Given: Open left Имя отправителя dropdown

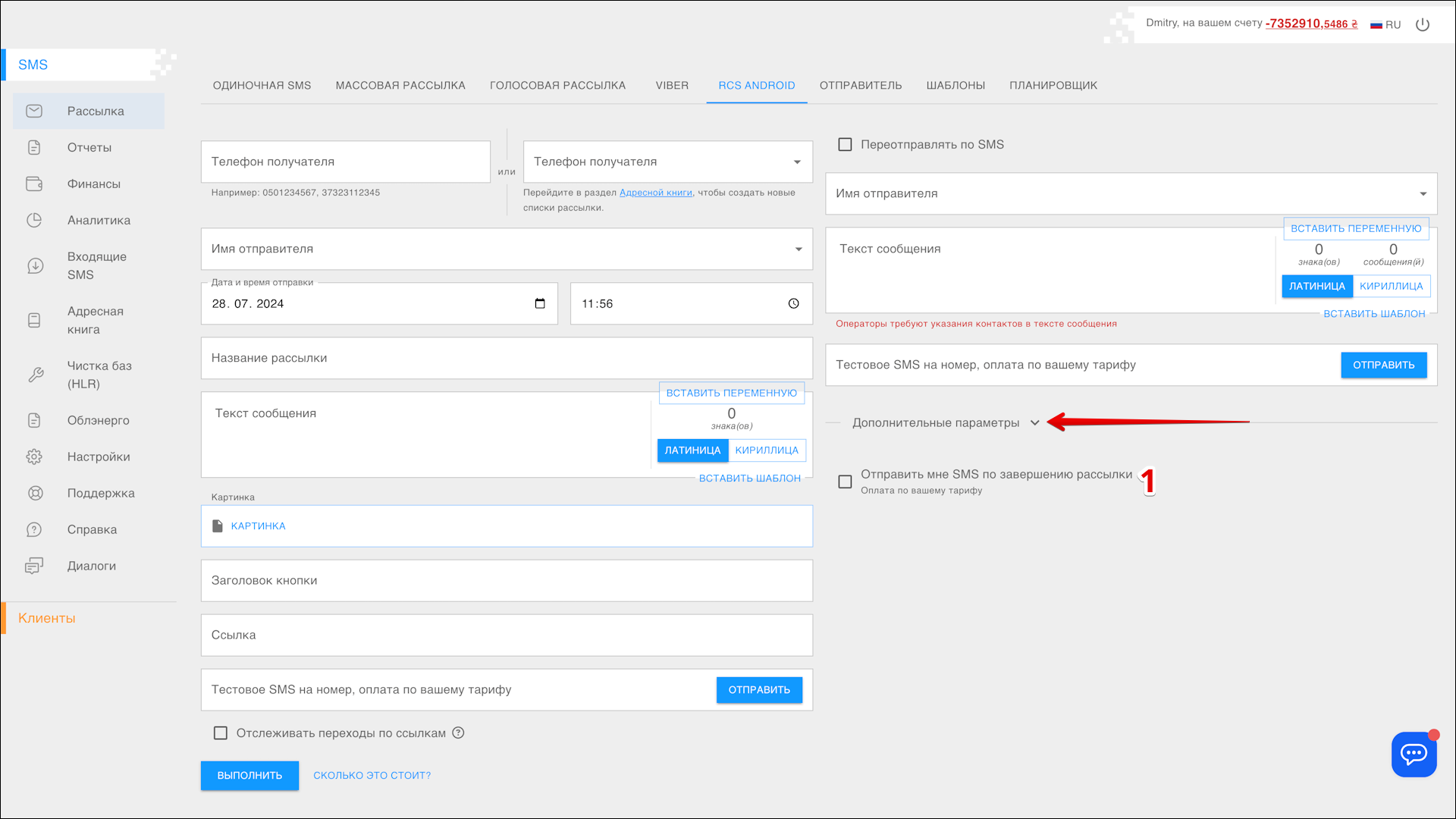Looking at the screenshot, I should pos(506,249).
